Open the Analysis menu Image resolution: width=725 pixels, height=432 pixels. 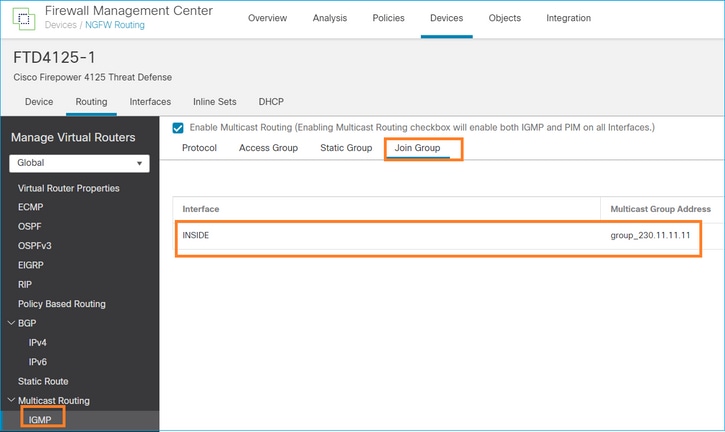pos(330,18)
